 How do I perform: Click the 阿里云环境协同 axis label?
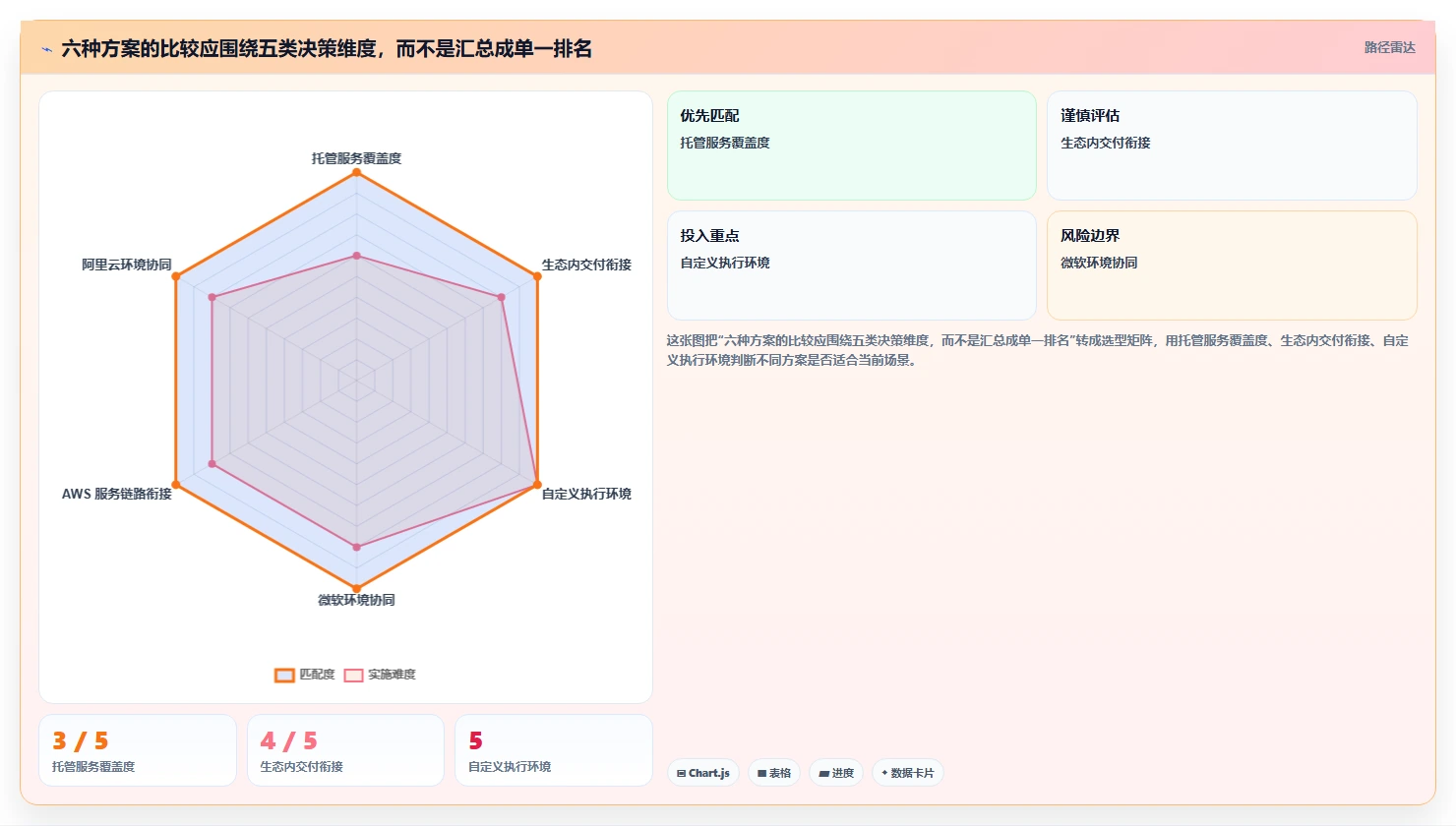pos(126,265)
